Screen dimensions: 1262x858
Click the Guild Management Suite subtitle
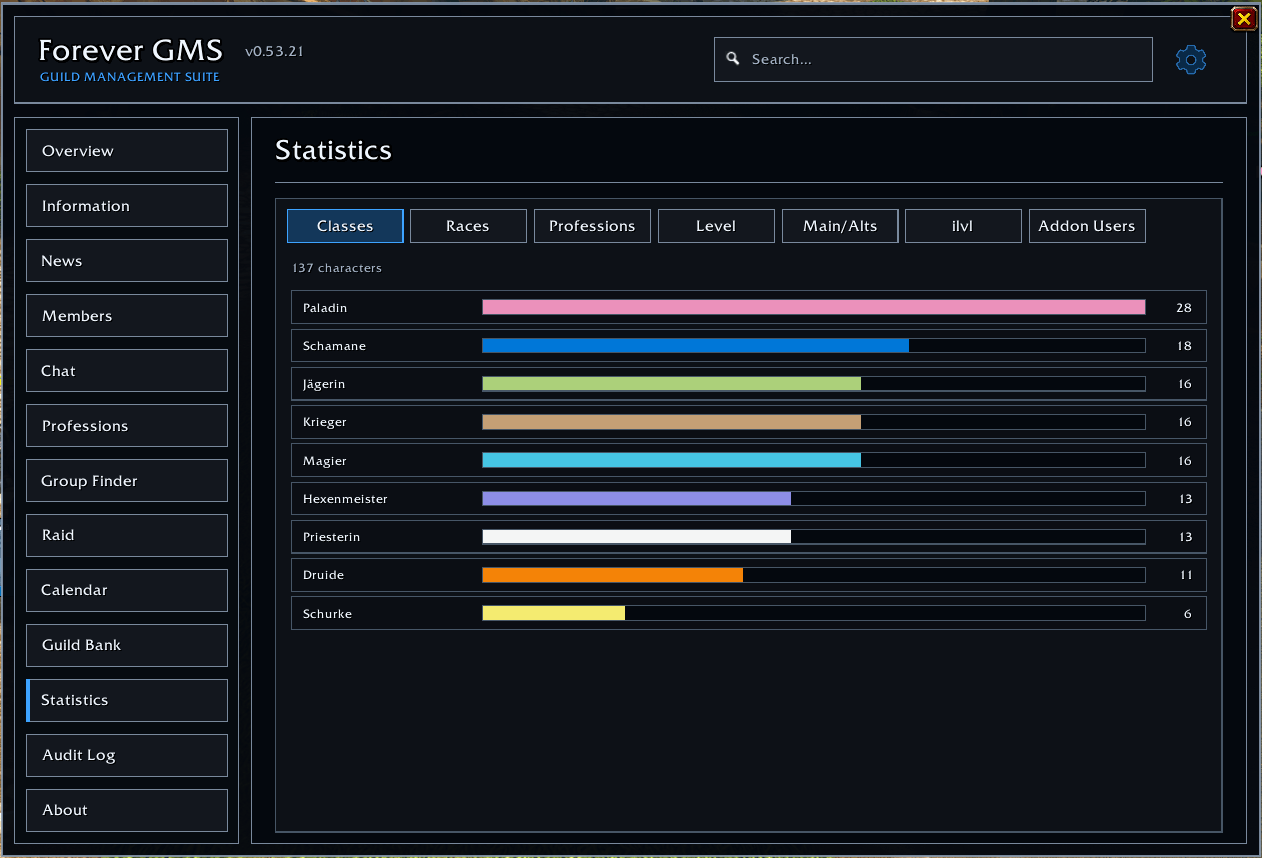[x=130, y=77]
